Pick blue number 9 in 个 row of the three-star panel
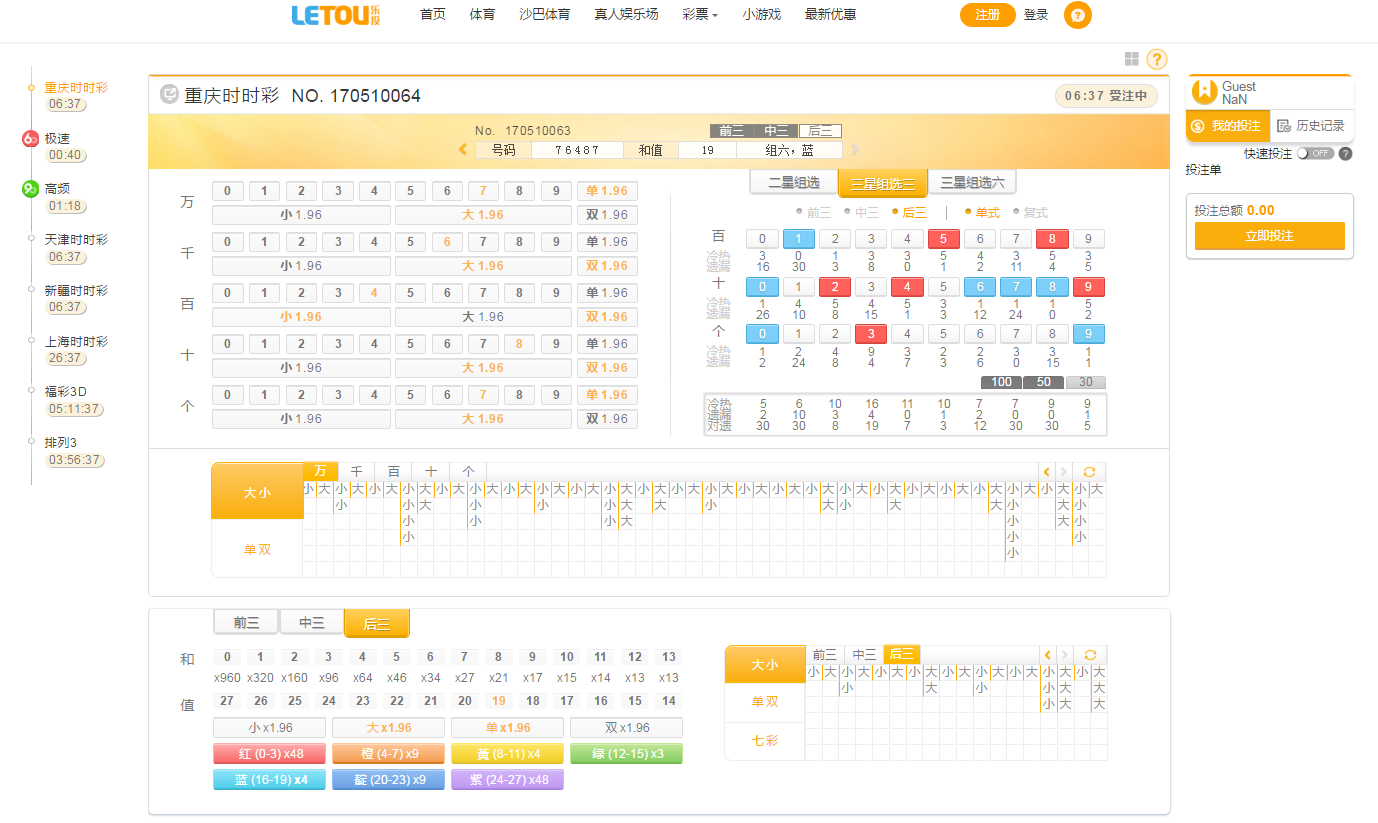 [1089, 334]
